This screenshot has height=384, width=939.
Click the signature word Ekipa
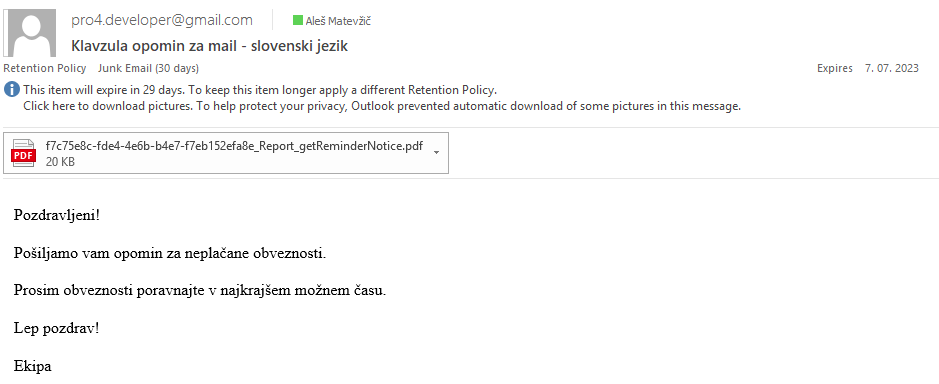point(33,367)
